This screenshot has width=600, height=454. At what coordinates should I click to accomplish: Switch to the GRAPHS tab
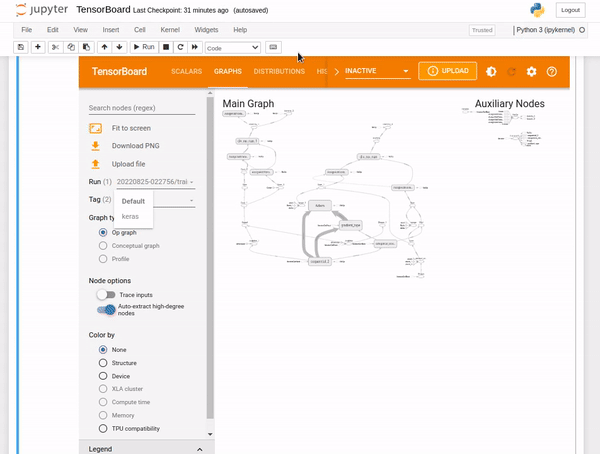pyautogui.click(x=228, y=72)
